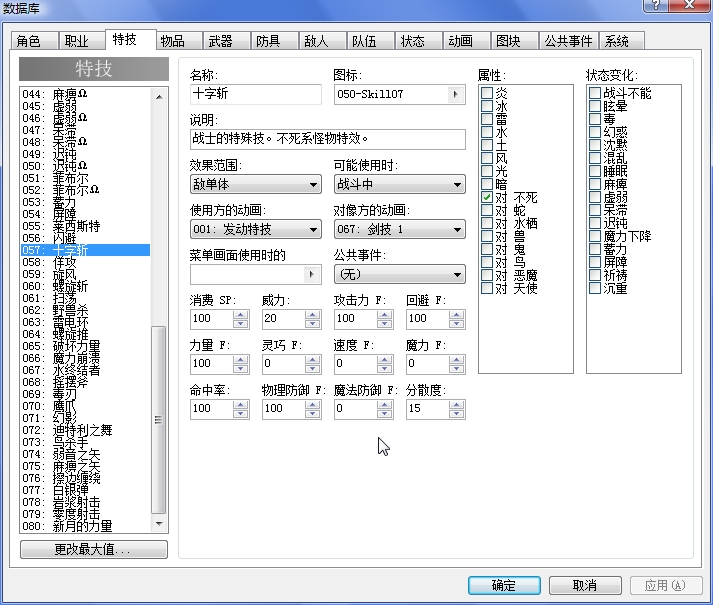Open the 效果范围 dropdown
The image size is (713, 605).
pos(256,184)
